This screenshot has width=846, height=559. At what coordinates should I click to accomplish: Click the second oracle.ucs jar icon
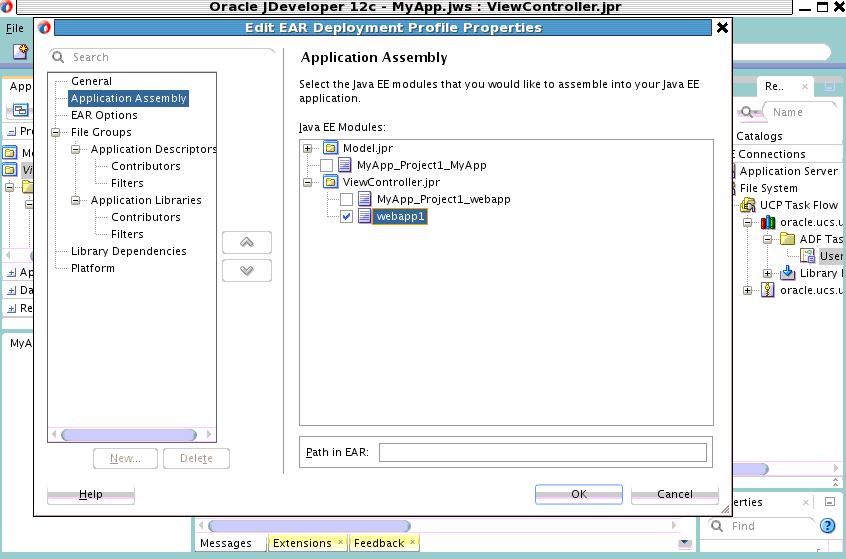[768, 290]
